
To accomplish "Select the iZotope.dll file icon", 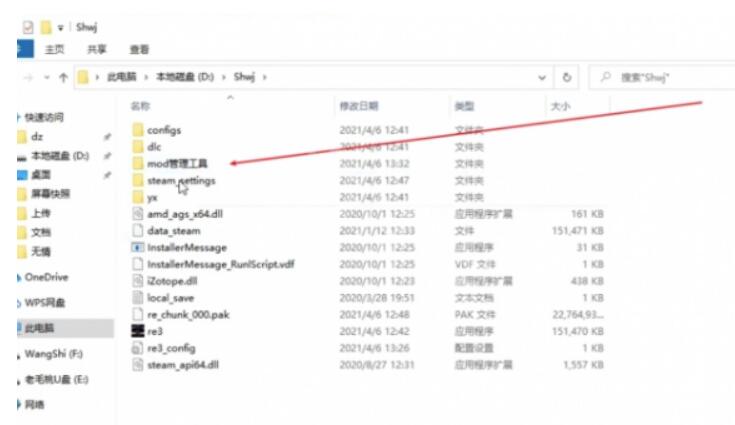I will tap(137, 281).
